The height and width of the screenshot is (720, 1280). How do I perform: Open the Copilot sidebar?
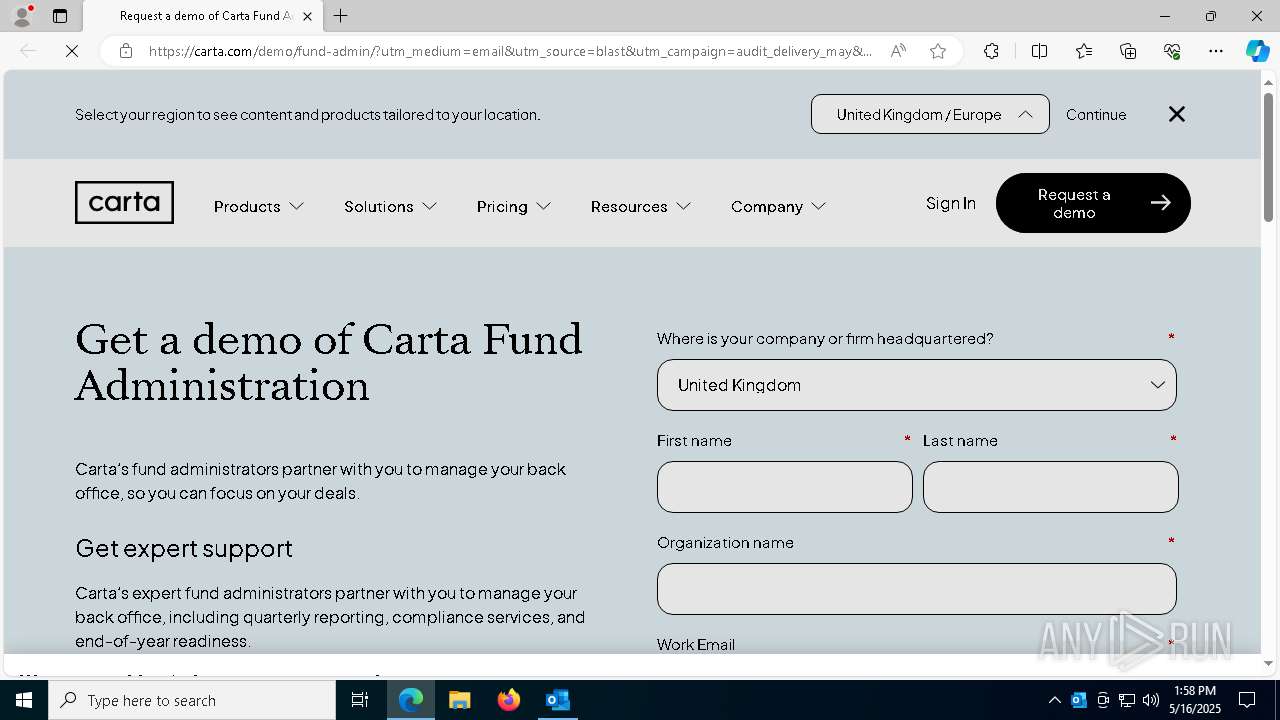1257,51
